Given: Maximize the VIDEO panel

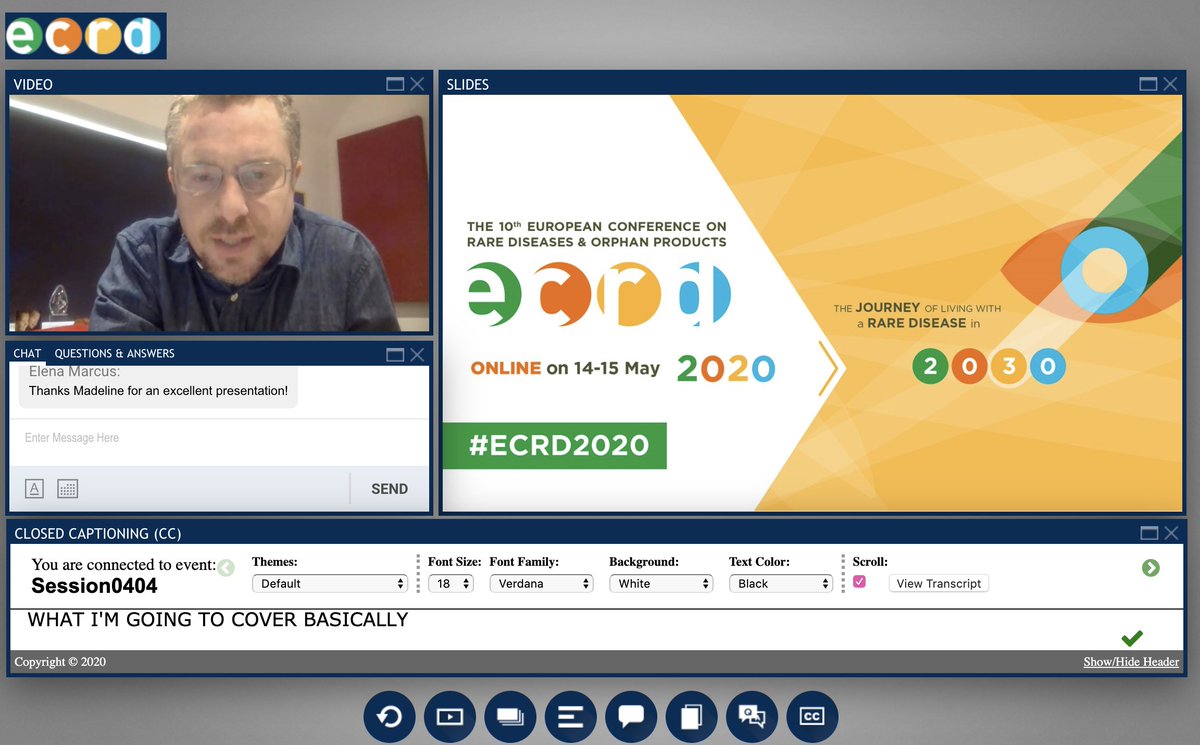Looking at the screenshot, I should click(x=395, y=84).
